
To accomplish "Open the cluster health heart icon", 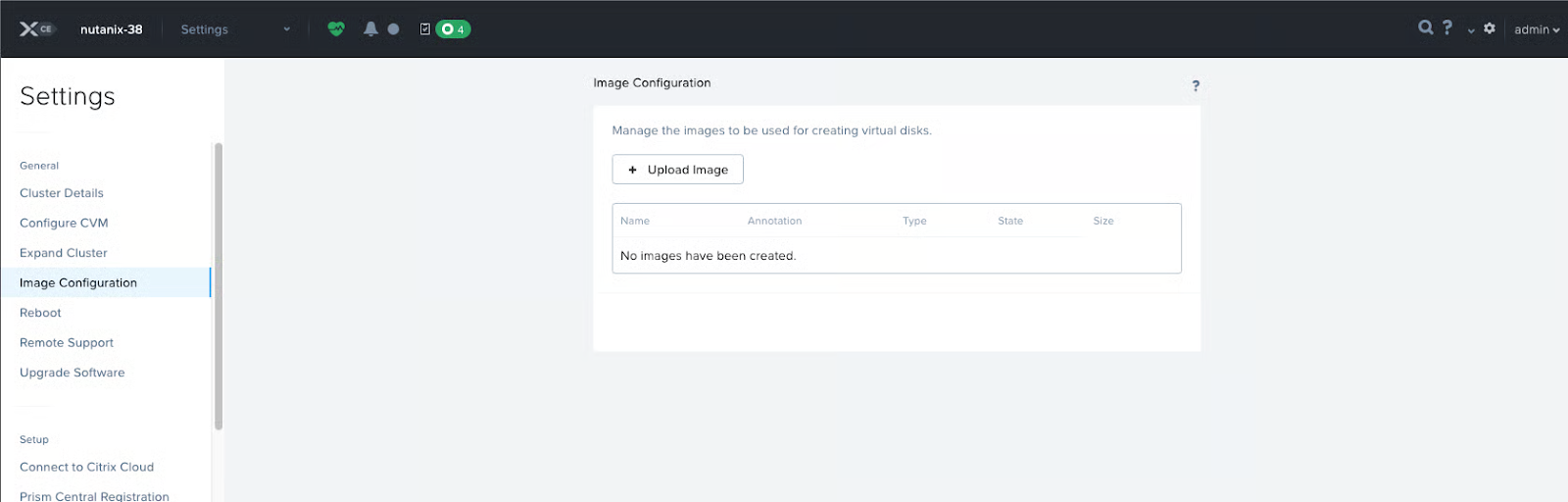I will (336, 29).
